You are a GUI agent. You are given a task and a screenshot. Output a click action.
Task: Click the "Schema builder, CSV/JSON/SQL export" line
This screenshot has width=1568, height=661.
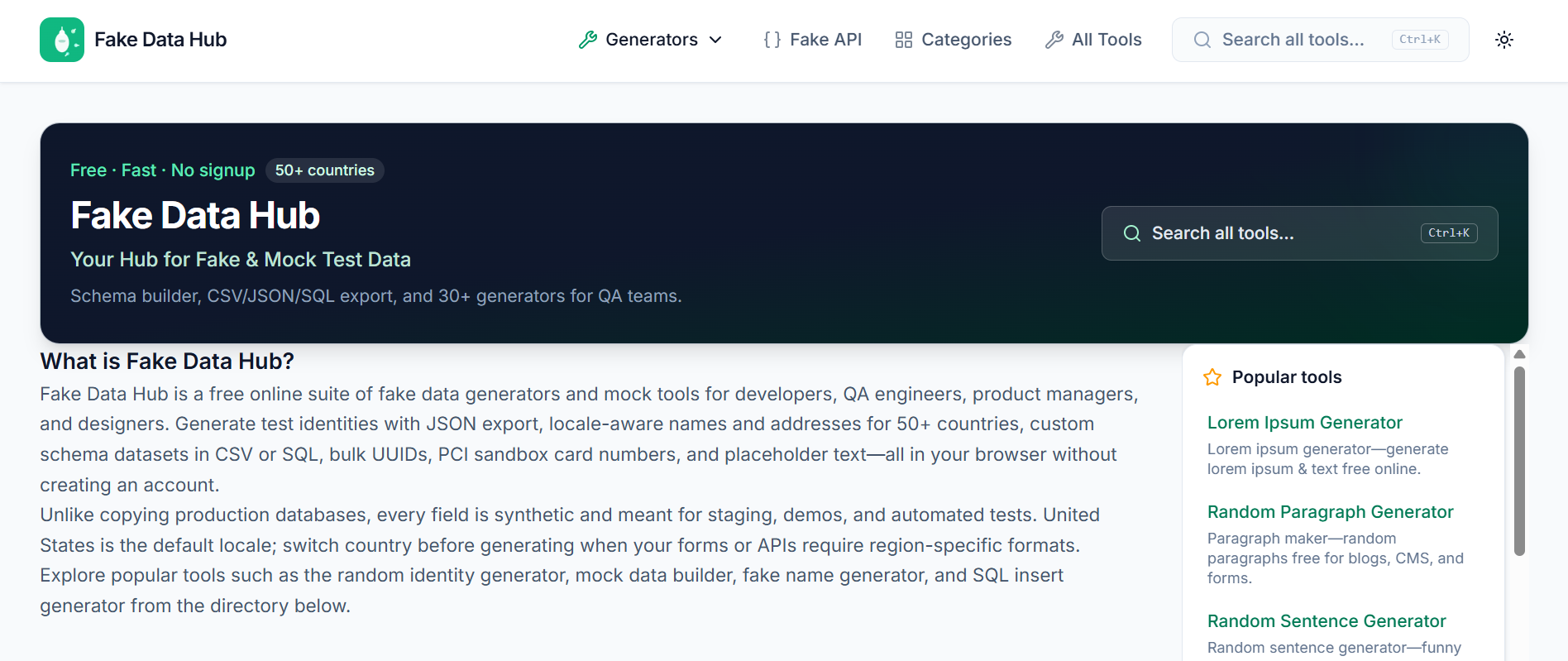[376, 296]
